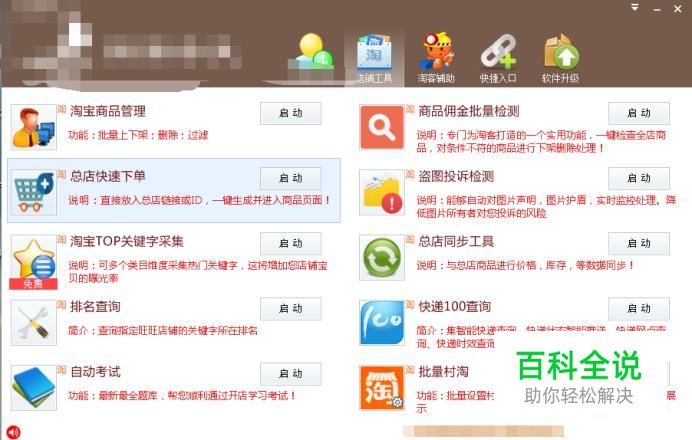Click the green sync icon 总店同步工具
692x440 pixels.
pos(382,258)
